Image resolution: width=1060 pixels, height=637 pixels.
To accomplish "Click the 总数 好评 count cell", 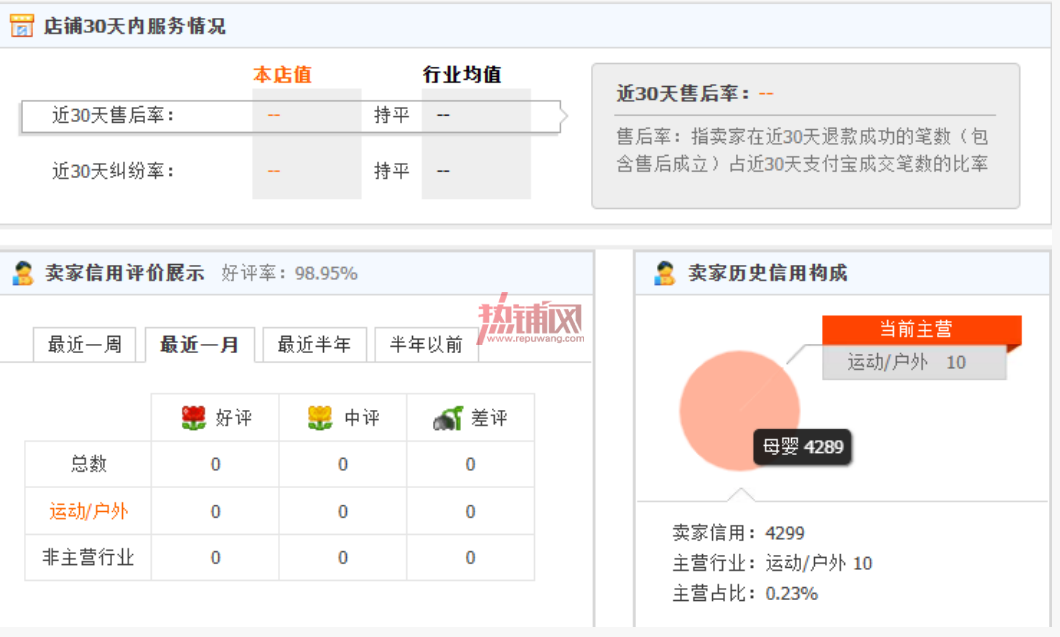I will coord(216,465).
